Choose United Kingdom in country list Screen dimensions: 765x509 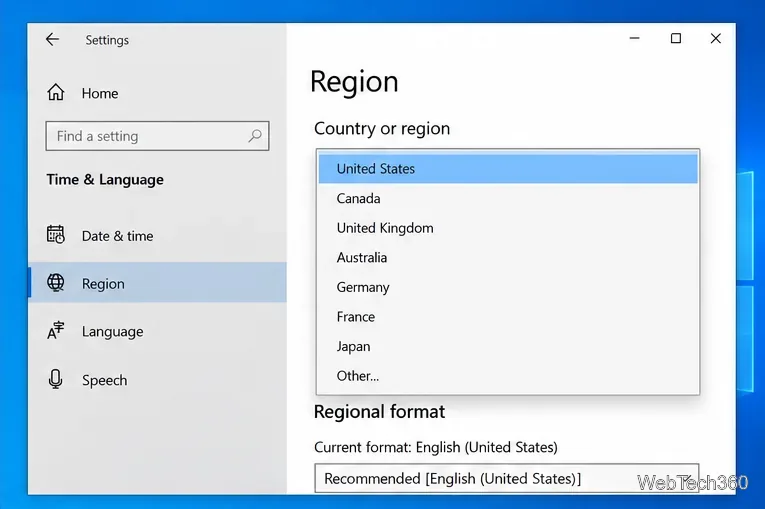click(508, 228)
